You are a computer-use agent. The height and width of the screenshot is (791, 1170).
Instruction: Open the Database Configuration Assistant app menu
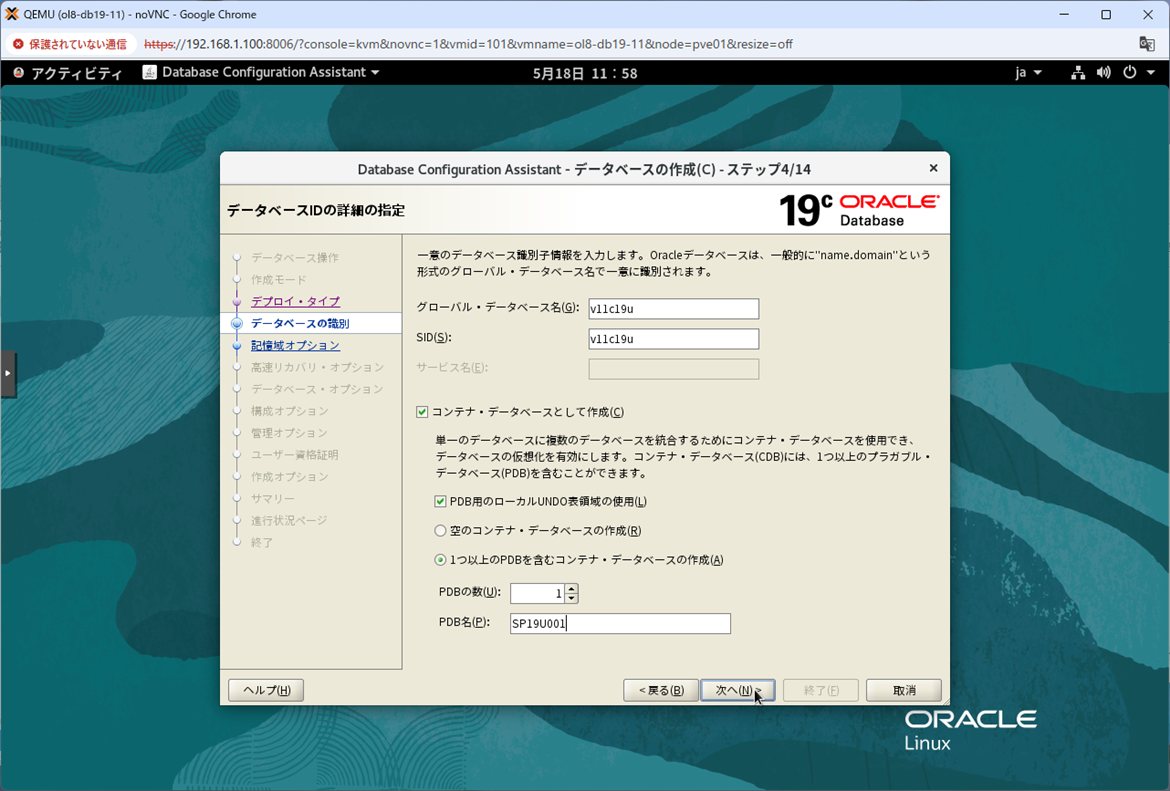(261, 72)
